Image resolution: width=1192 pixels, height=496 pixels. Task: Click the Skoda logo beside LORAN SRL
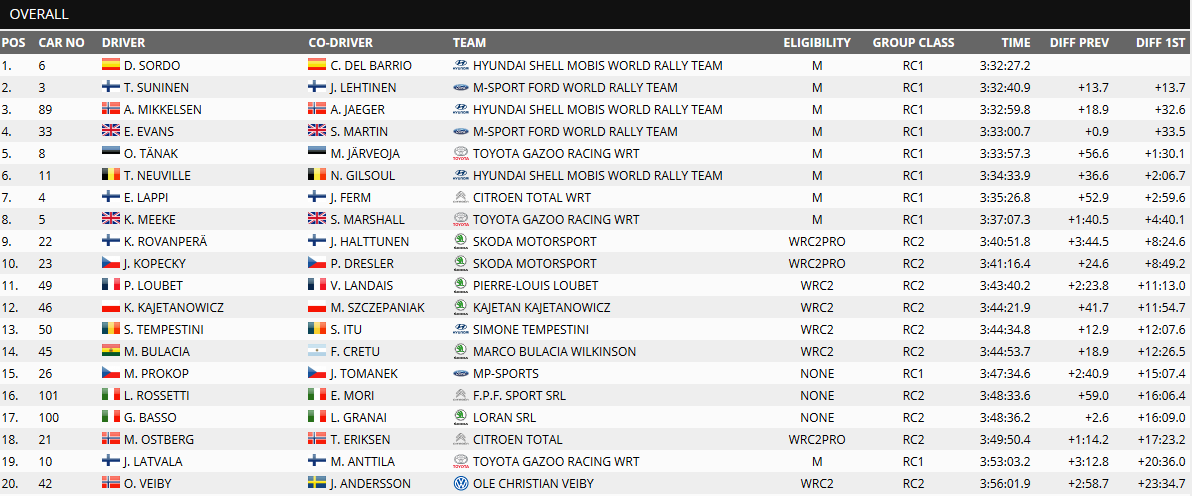click(460, 418)
